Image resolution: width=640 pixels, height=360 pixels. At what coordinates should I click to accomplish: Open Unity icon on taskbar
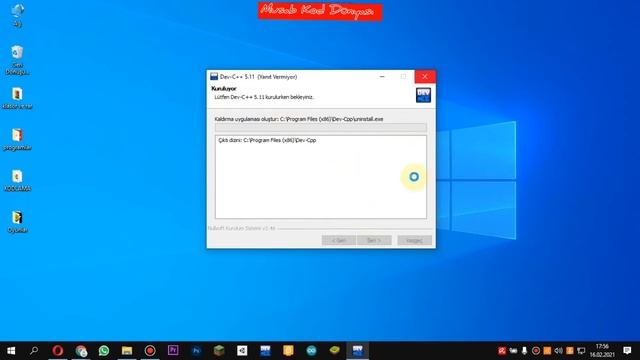tap(242, 351)
